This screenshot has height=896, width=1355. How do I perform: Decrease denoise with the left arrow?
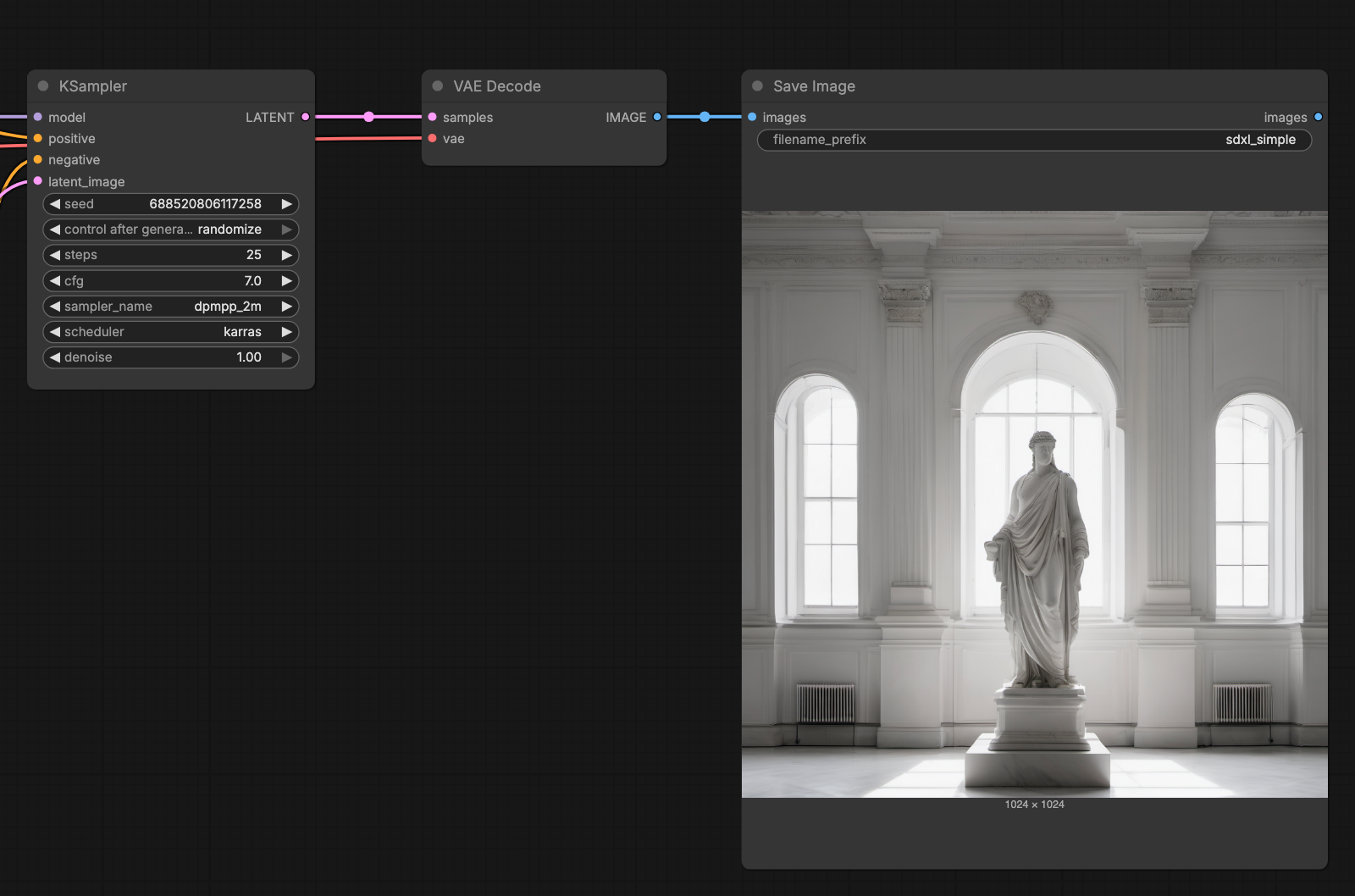coord(55,357)
